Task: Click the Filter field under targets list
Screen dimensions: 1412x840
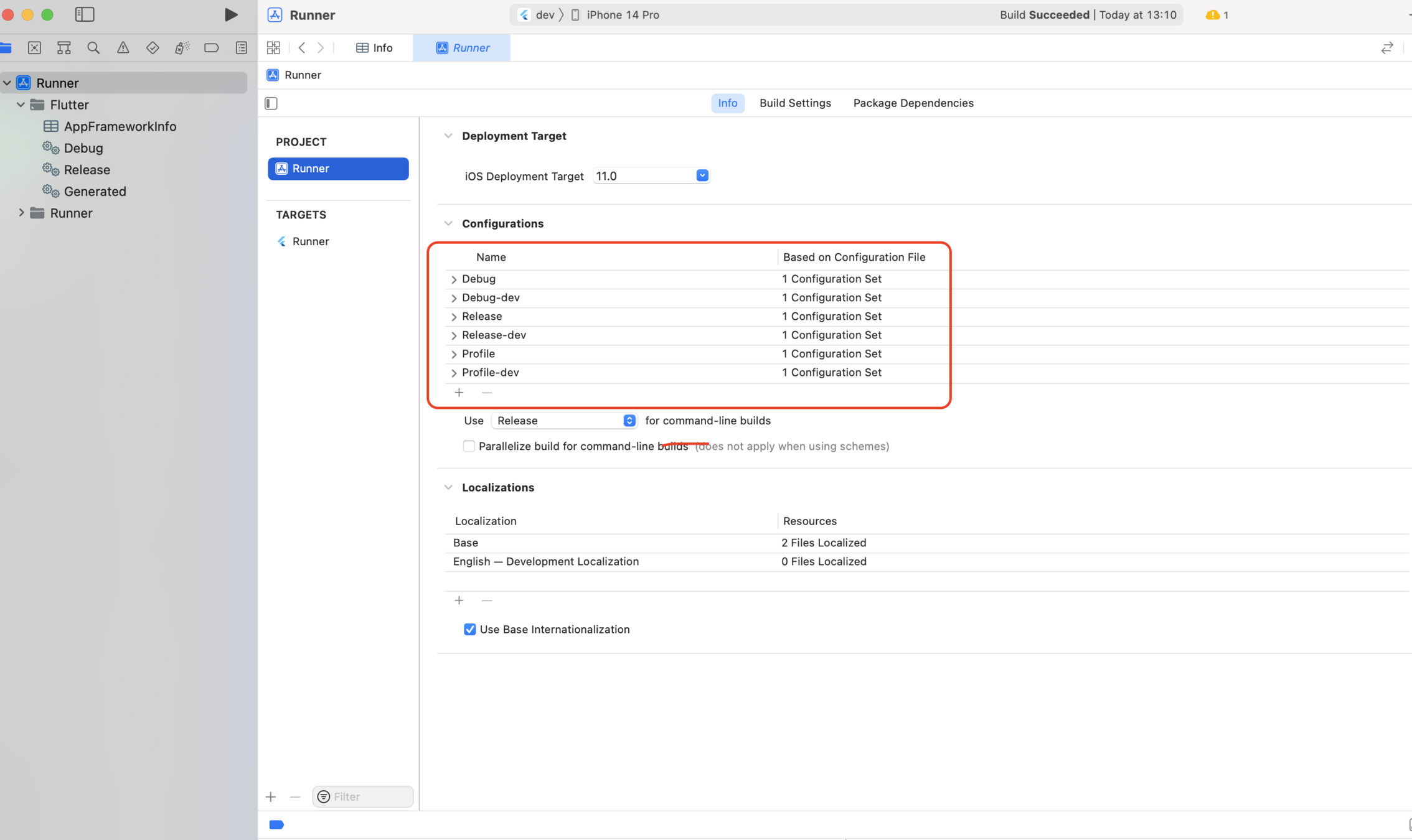Action: 367,796
